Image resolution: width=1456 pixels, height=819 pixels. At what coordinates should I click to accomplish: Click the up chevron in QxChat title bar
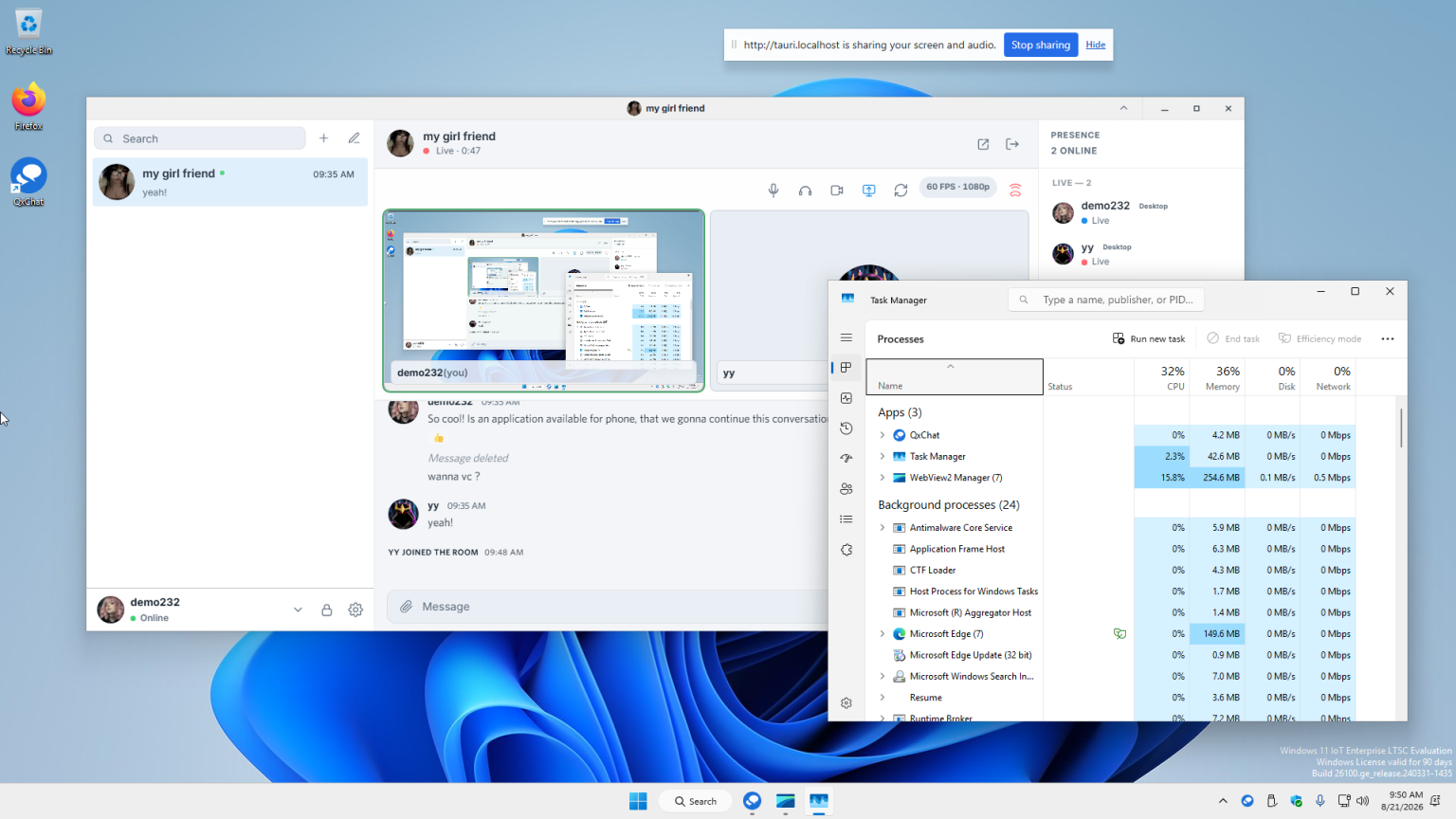pyautogui.click(x=1123, y=108)
